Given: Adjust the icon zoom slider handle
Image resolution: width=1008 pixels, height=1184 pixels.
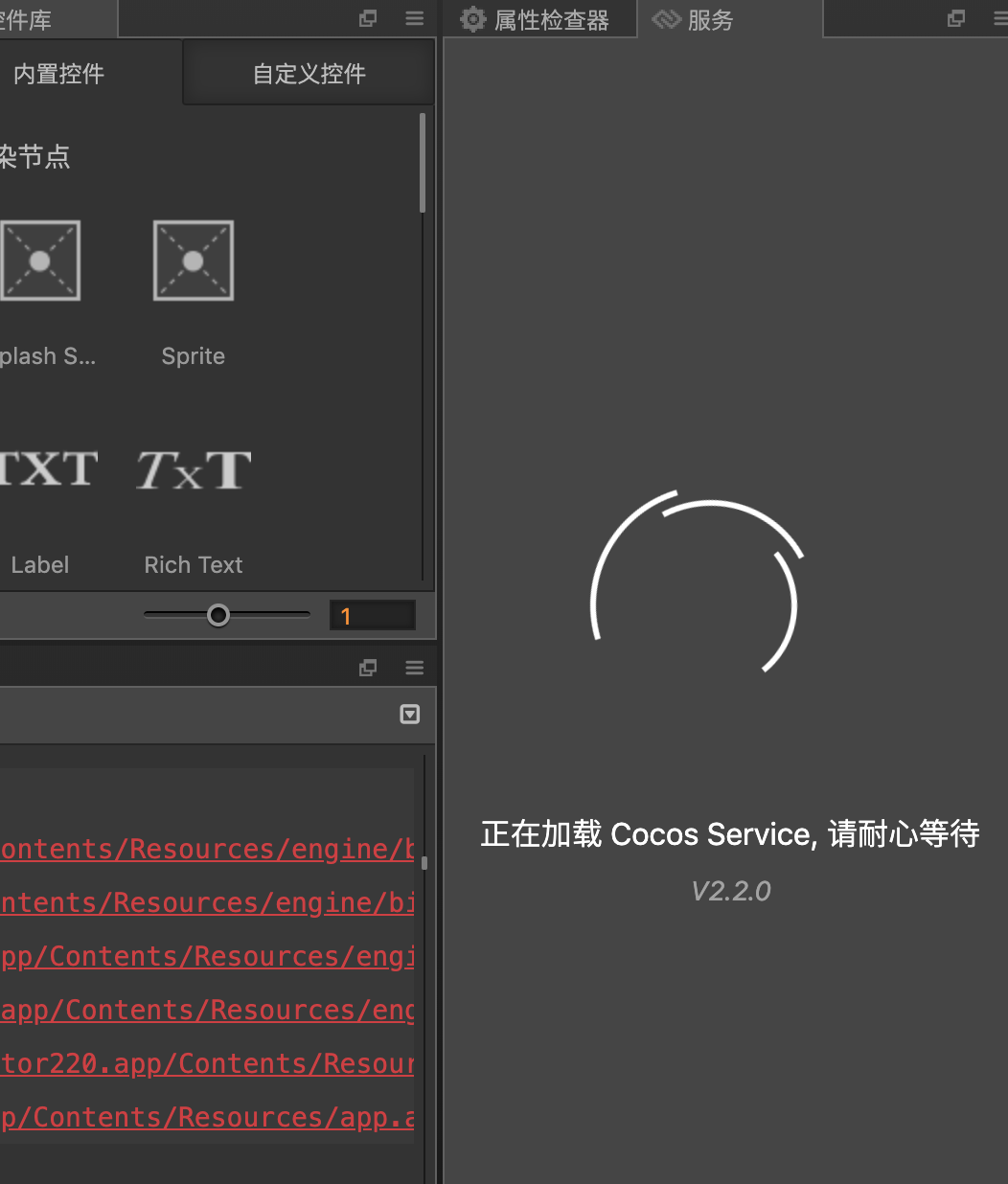Looking at the screenshot, I should pyautogui.click(x=218, y=615).
